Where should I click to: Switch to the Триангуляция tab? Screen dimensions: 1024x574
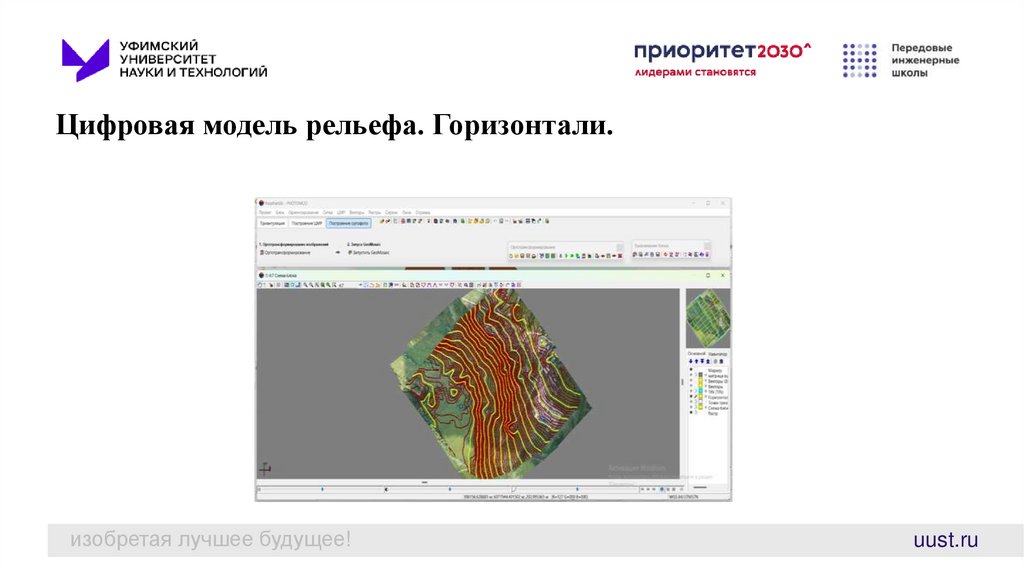tap(272, 223)
